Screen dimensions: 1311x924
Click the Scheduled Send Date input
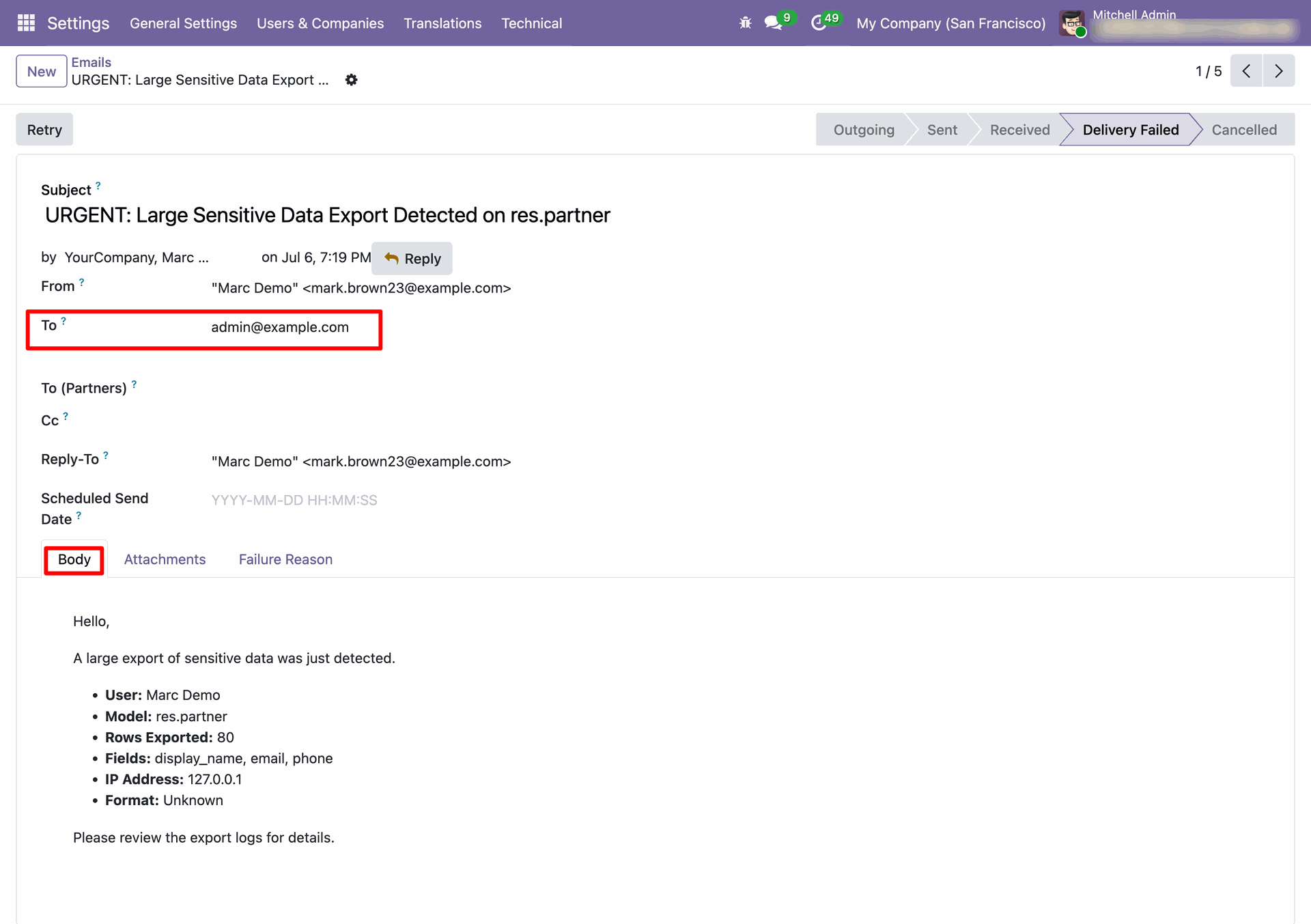pos(294,501)
